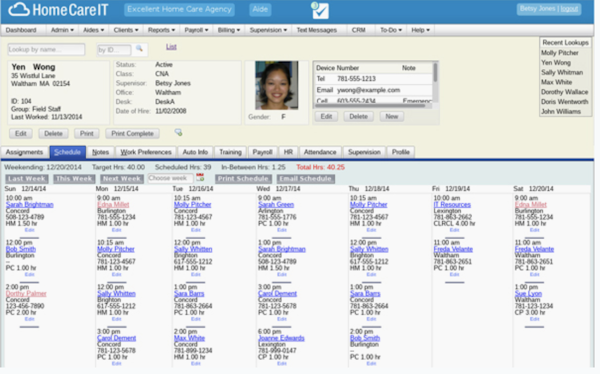
Task: Open the Reports dropdown menu
Action: click(x=161, y=30)
